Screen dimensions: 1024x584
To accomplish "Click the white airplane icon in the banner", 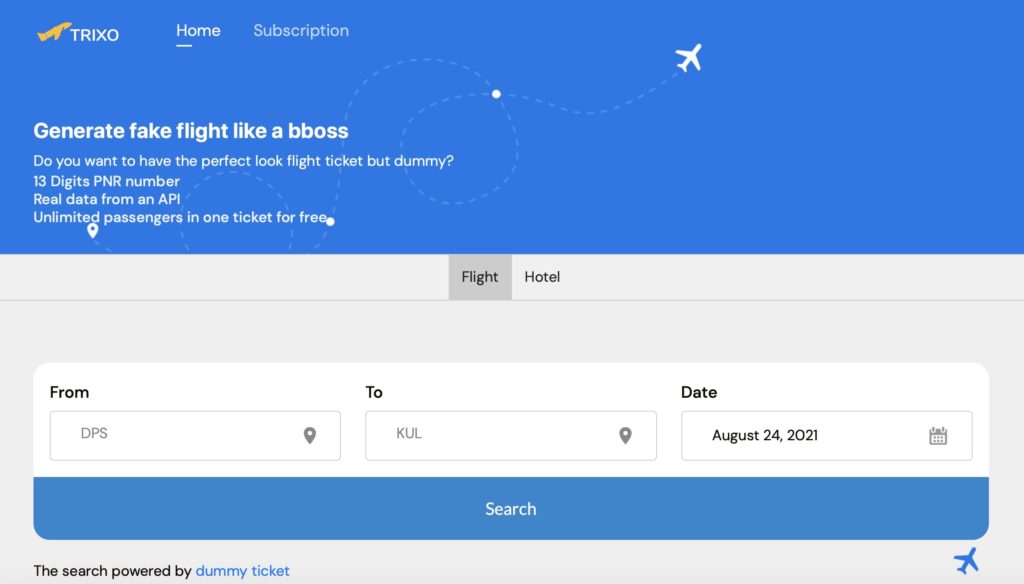I will click(689, 58).
